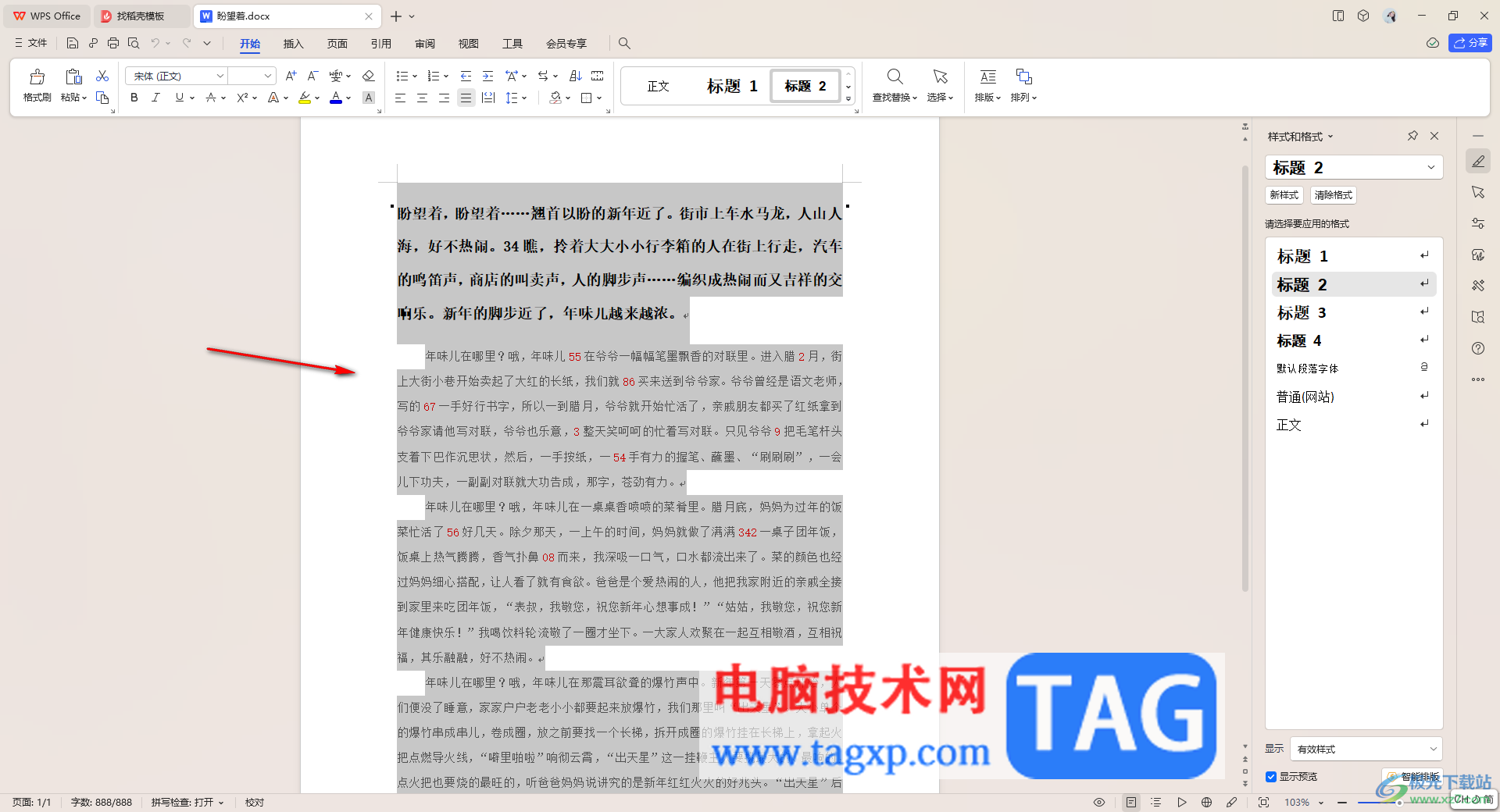Viewport: 1500px width, 812px height.
Task: Decrease font size with A- icon
Action: (312, 76)
